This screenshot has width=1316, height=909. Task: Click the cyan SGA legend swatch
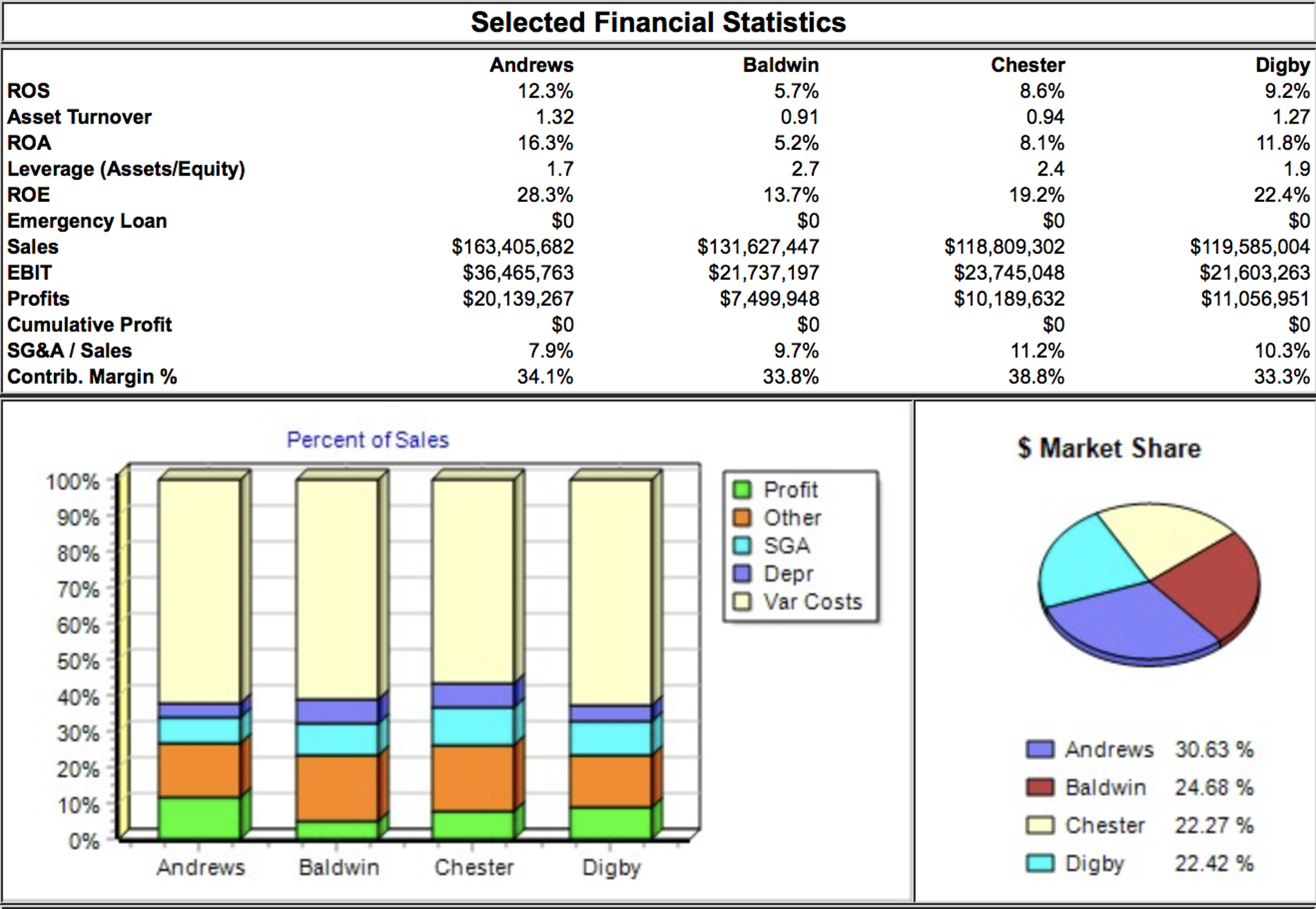[742, 546]
